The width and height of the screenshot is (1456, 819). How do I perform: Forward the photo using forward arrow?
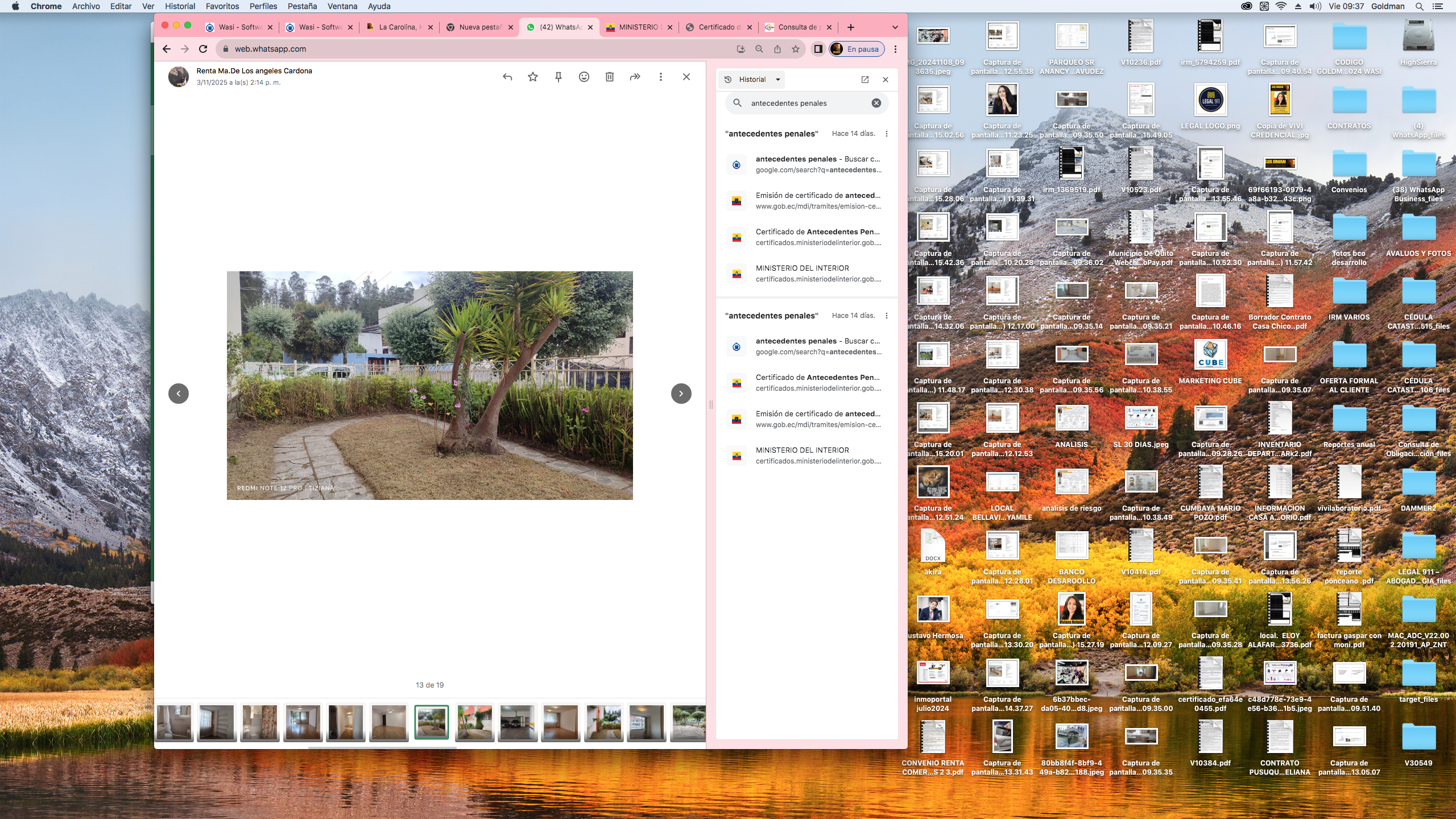point(635,77)
